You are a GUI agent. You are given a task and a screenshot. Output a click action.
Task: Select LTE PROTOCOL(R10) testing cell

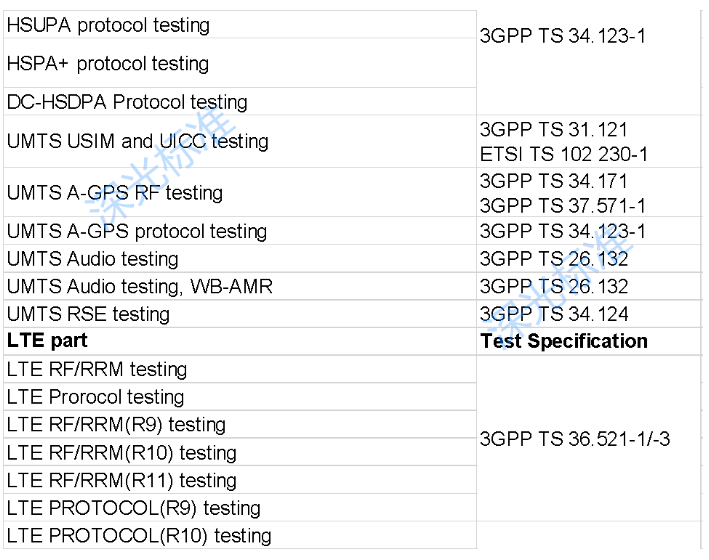point(138,536)
